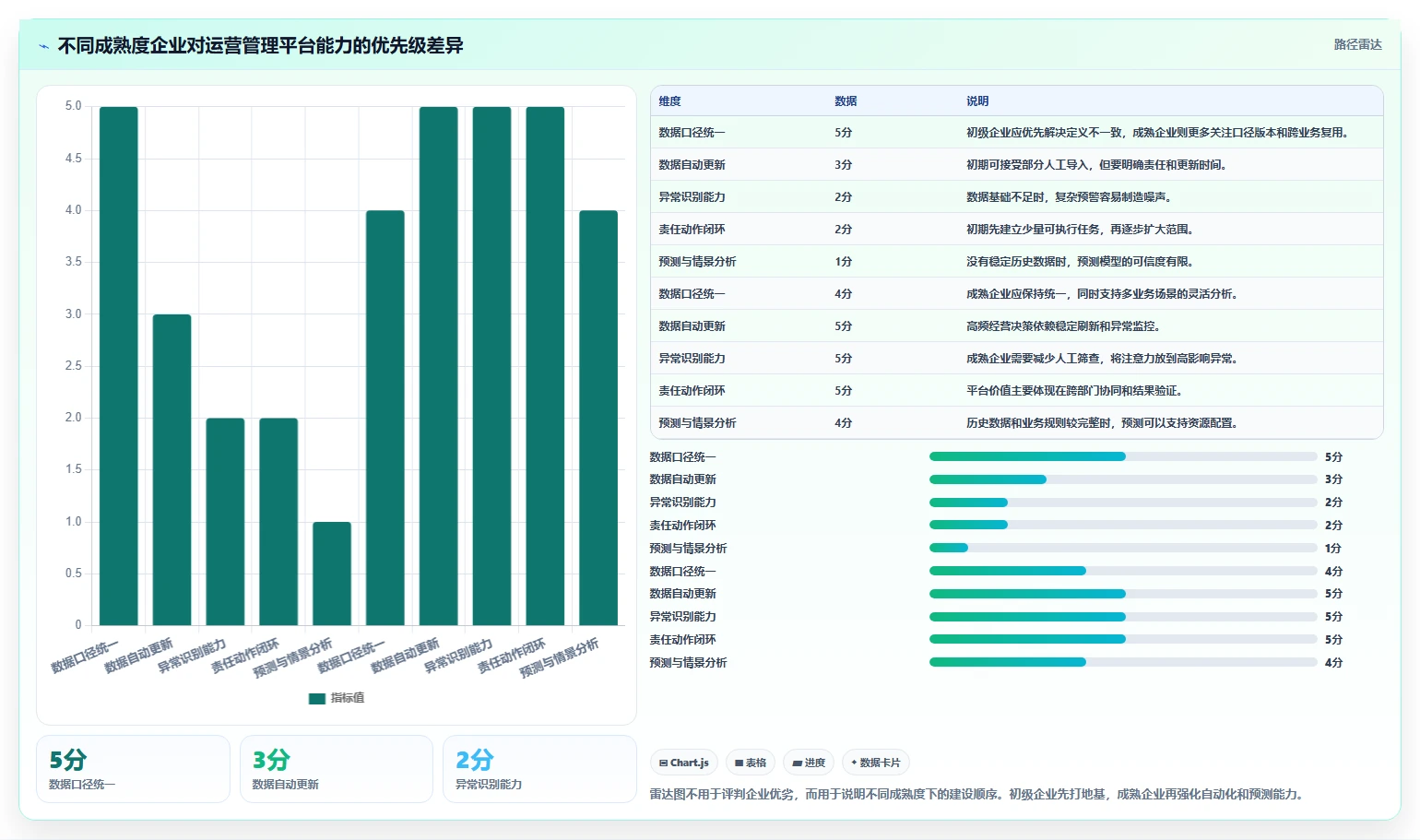Click the 数据自动更新 progress bar showing 3分
Image resolution: width=1420 pixels, height=840 pixels.
[x=1123, y=479]
